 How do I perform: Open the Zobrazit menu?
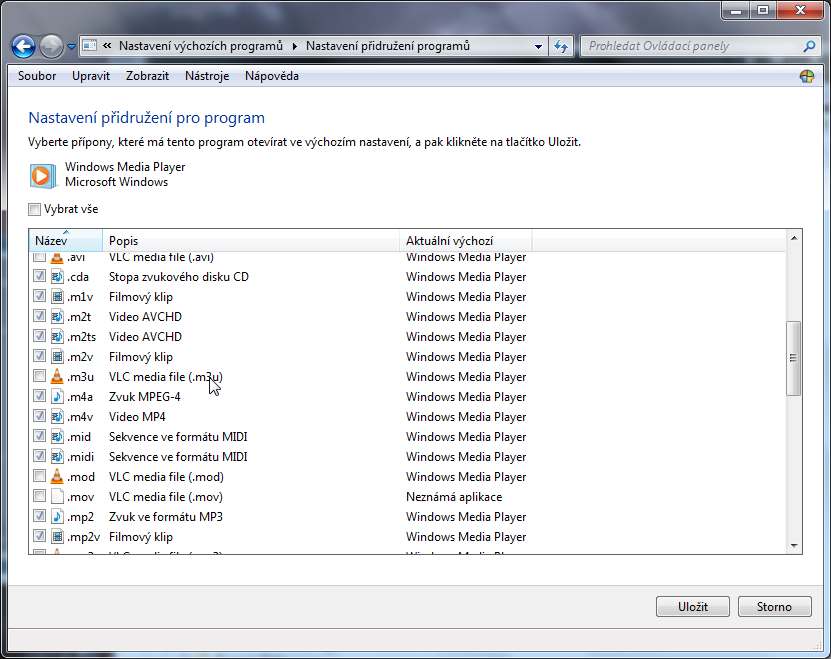click(147, 76)
